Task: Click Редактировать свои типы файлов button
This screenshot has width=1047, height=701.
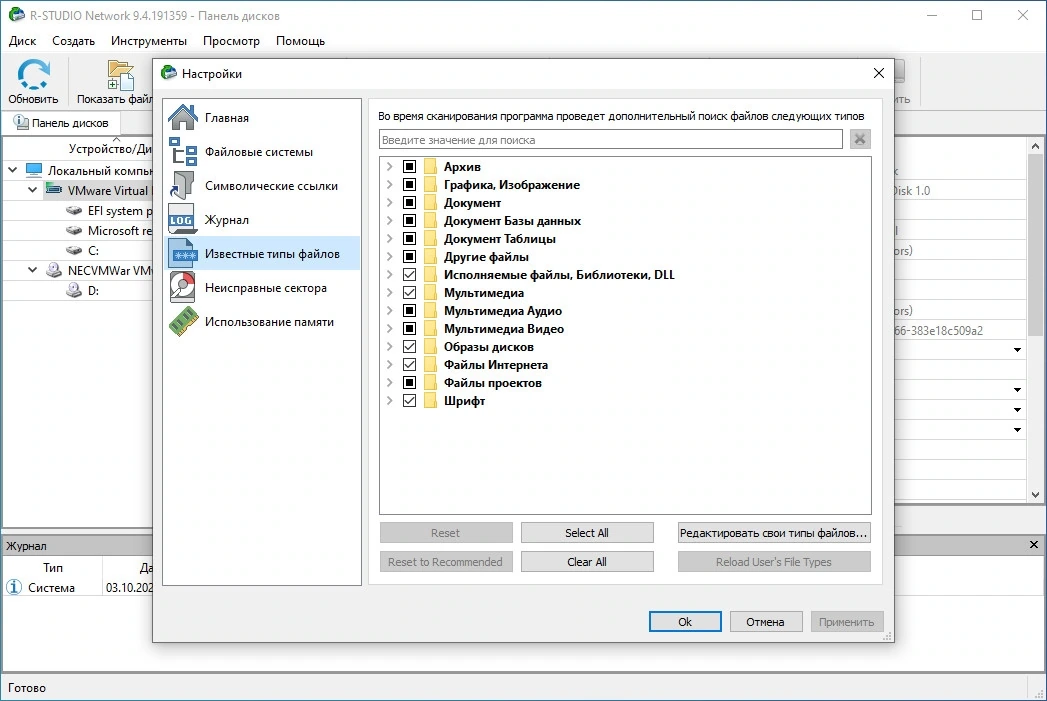Action: [x=774, y=533]
